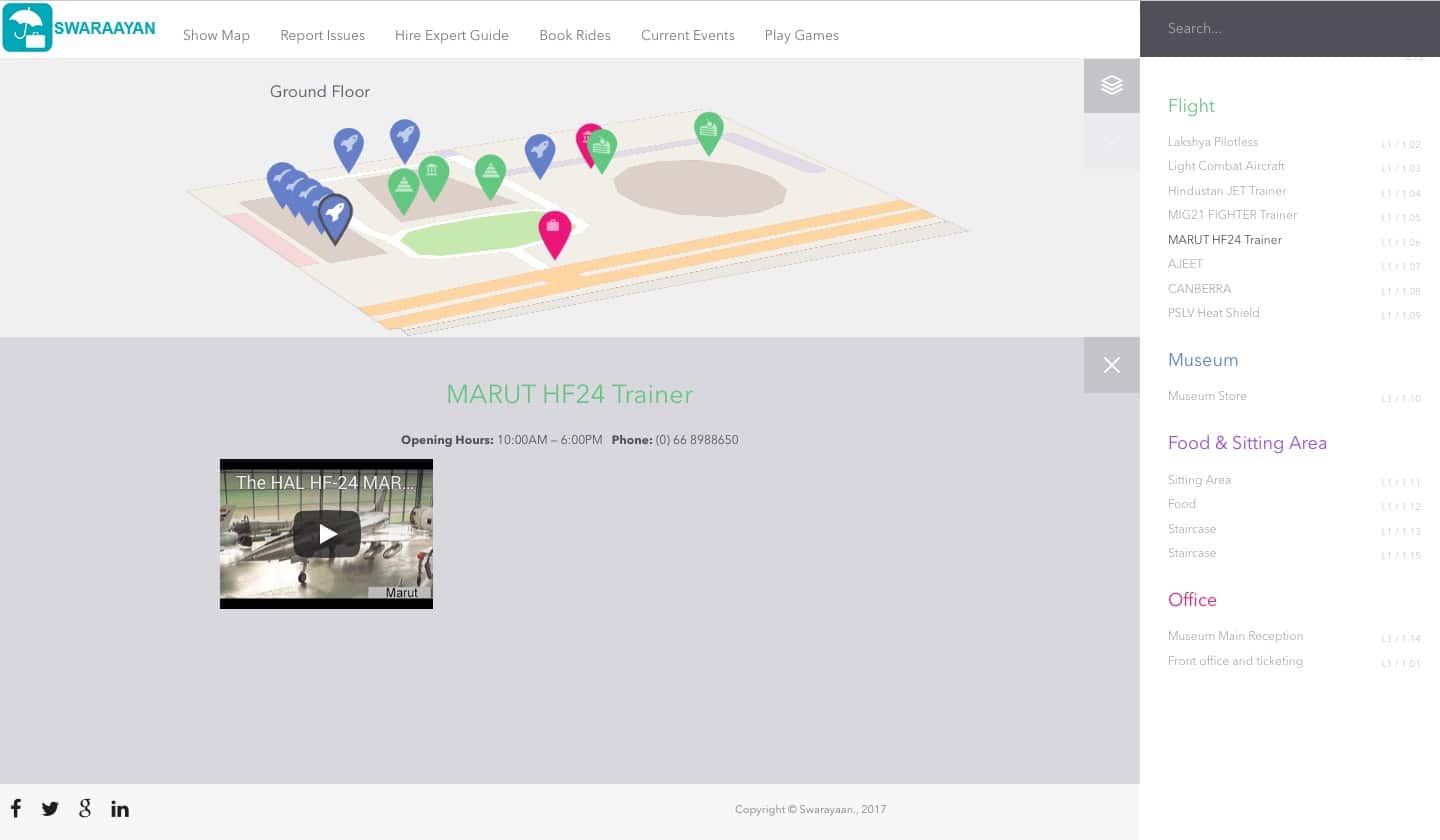Select Front office and ticketing entry

pyautogui.click(x=1235, y=661)
